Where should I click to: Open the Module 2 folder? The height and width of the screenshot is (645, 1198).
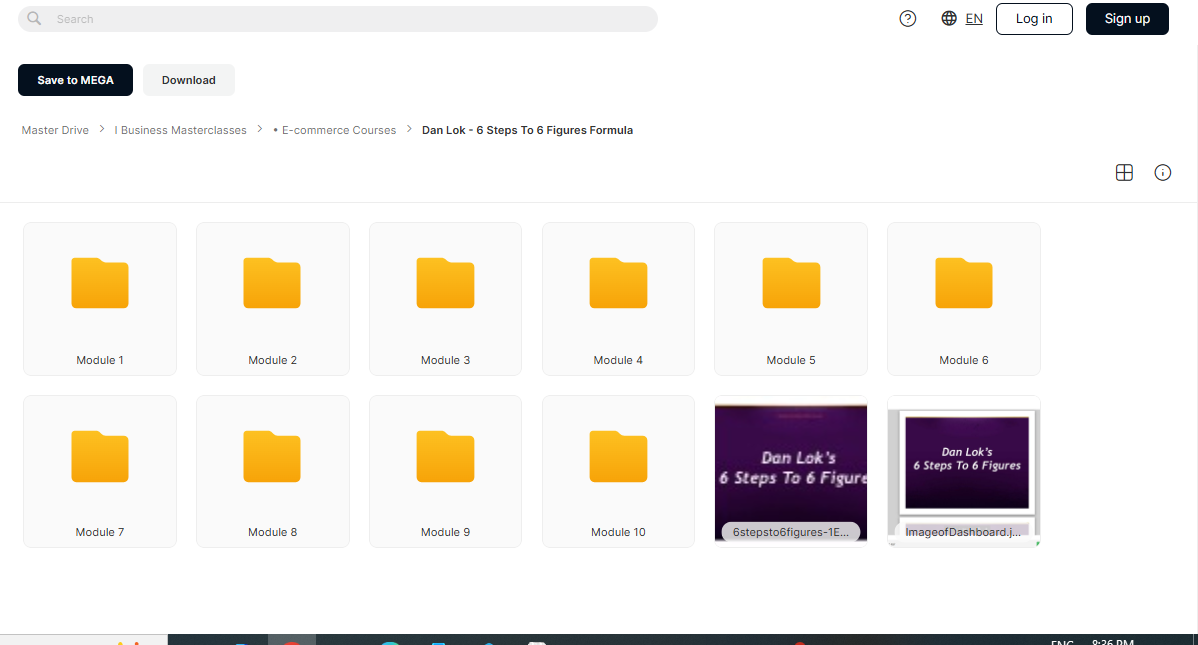273,299
